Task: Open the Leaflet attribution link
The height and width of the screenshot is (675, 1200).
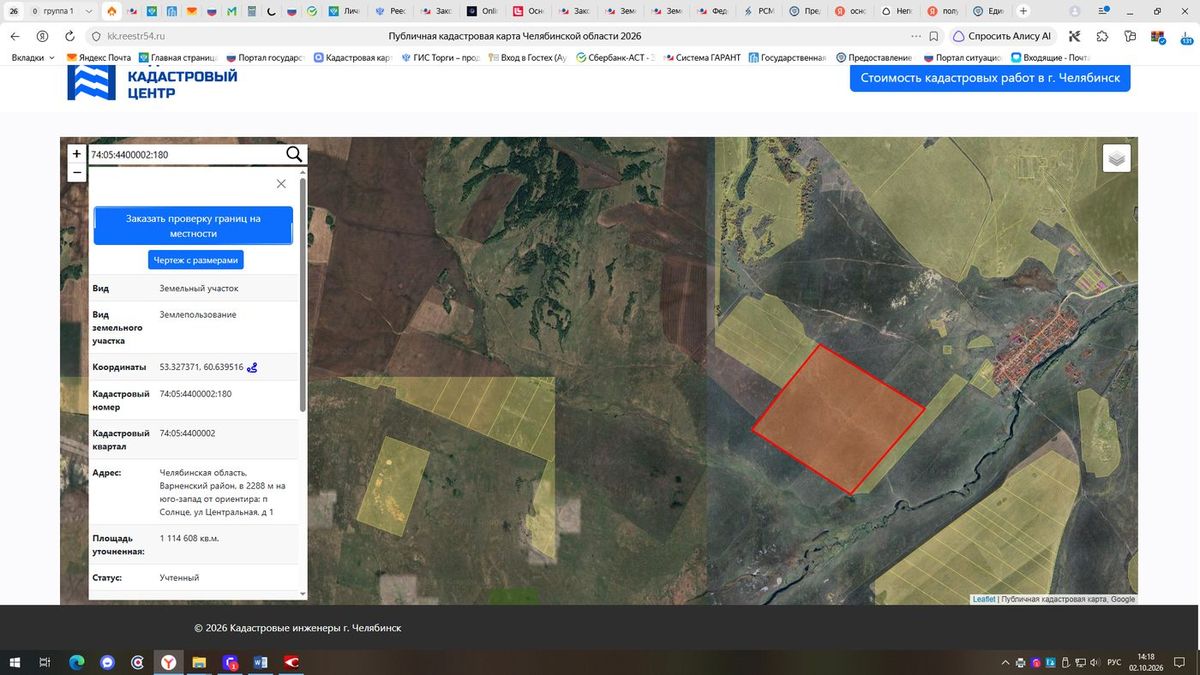Action: click(984, 599)
